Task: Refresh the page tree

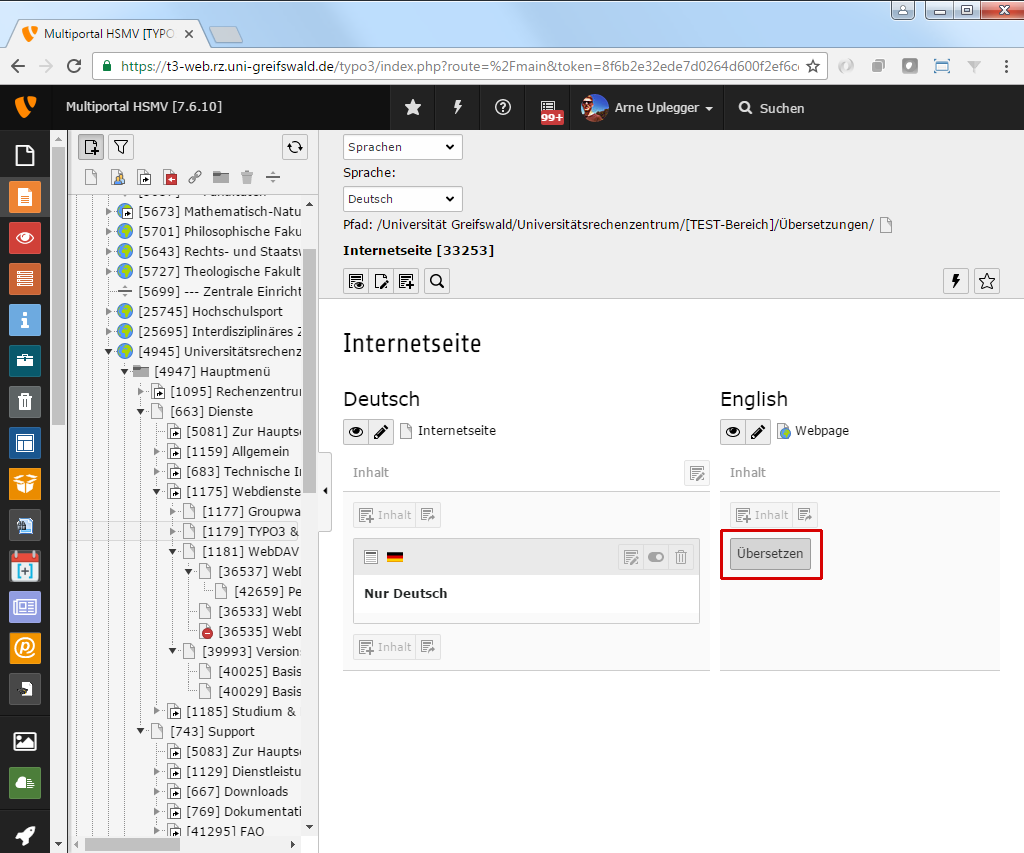Action: click(x=295, y=147)
